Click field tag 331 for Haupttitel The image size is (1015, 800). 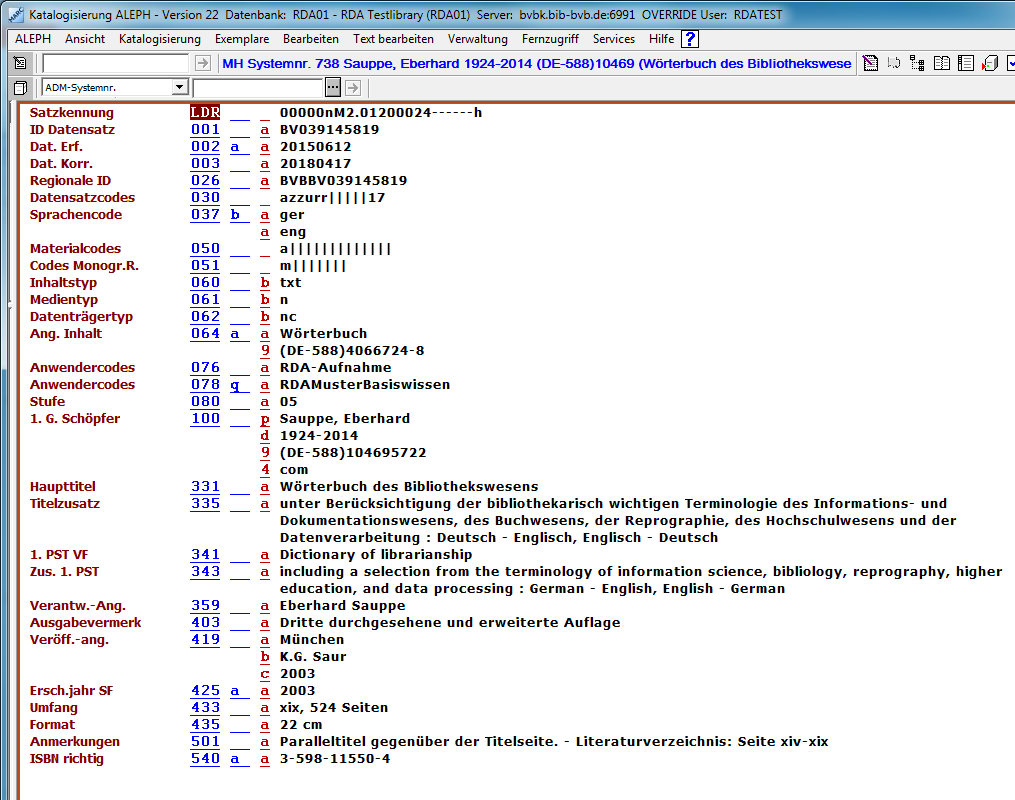205,486
